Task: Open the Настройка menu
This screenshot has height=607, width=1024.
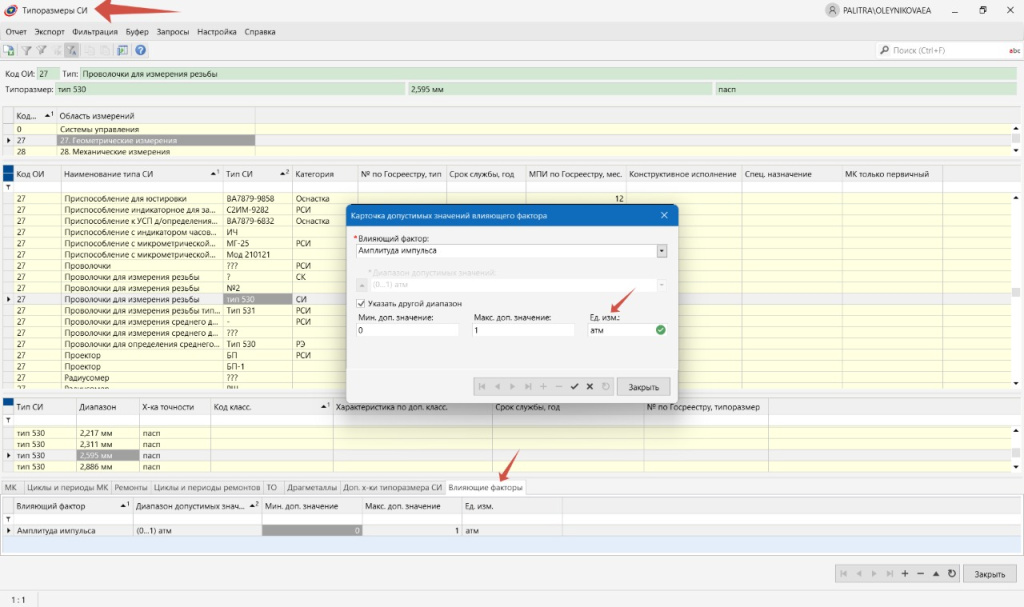Action: [x=217, y=31]
